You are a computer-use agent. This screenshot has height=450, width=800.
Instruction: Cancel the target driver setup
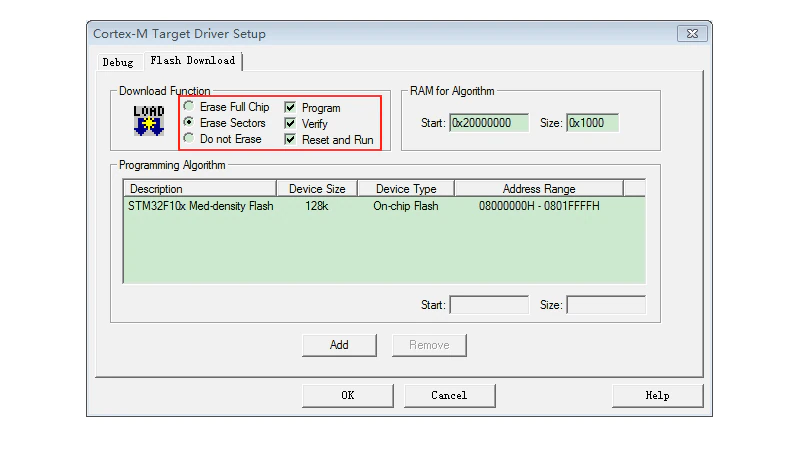coord(449,395)
